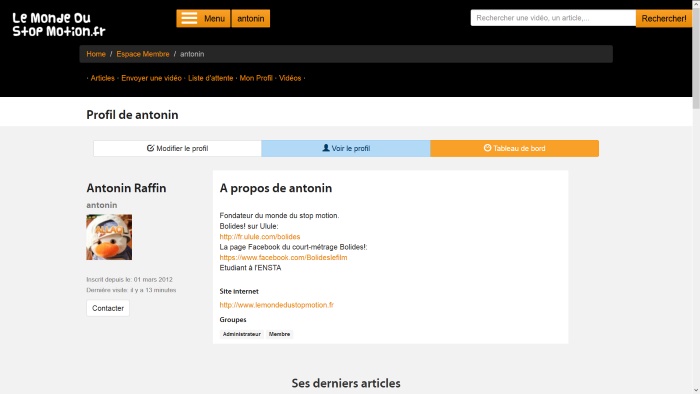The height and width of the screenshot is (394, 700).
Task: Focus the video and article search field
Action: [x=553, y=18]
